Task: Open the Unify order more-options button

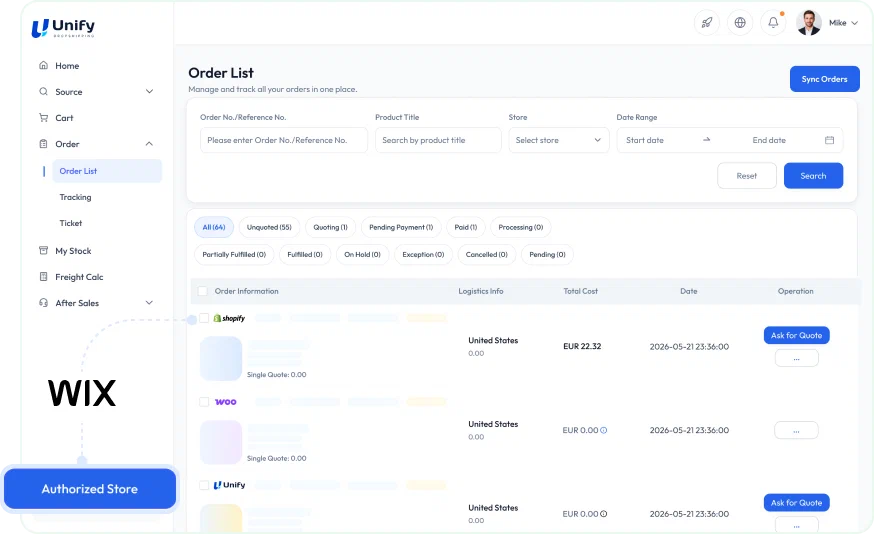Action: pyautogui.click(x=797, y=524)
